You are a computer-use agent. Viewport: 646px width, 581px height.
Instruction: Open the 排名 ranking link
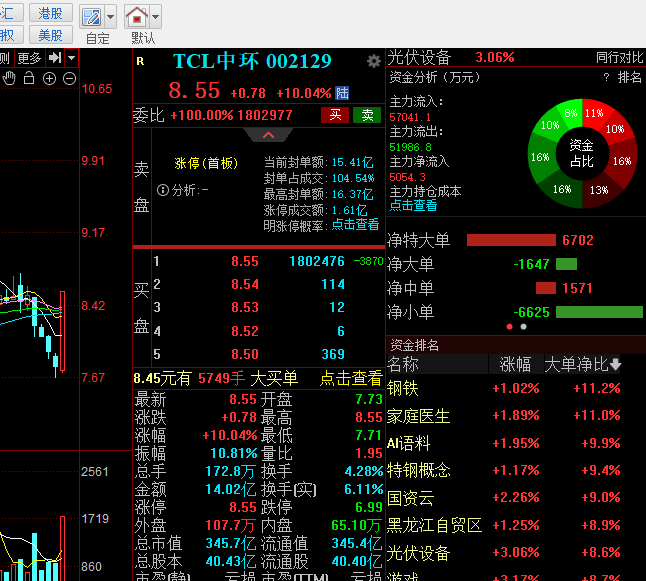click(630, 77)
